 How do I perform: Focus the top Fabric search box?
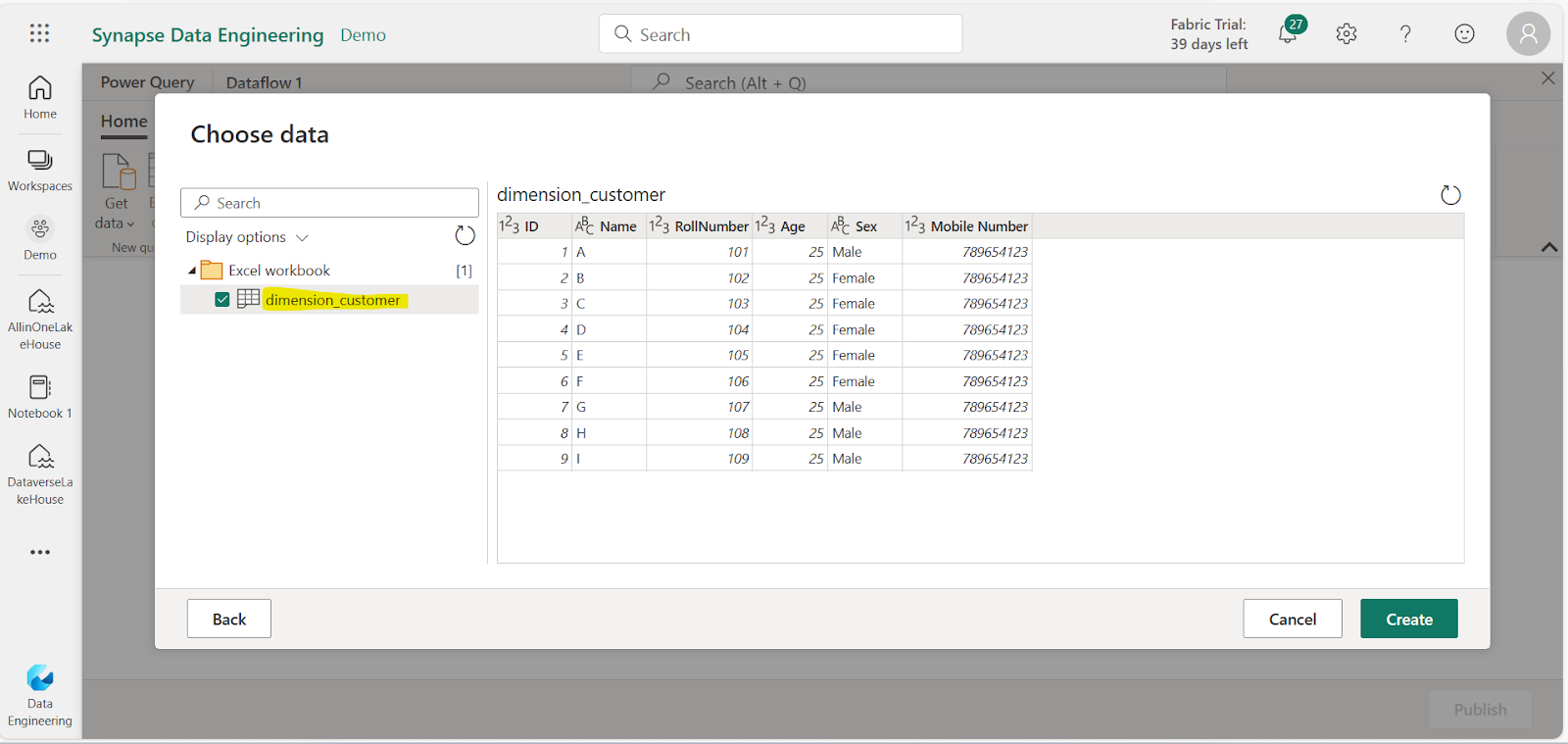[780, 34]
